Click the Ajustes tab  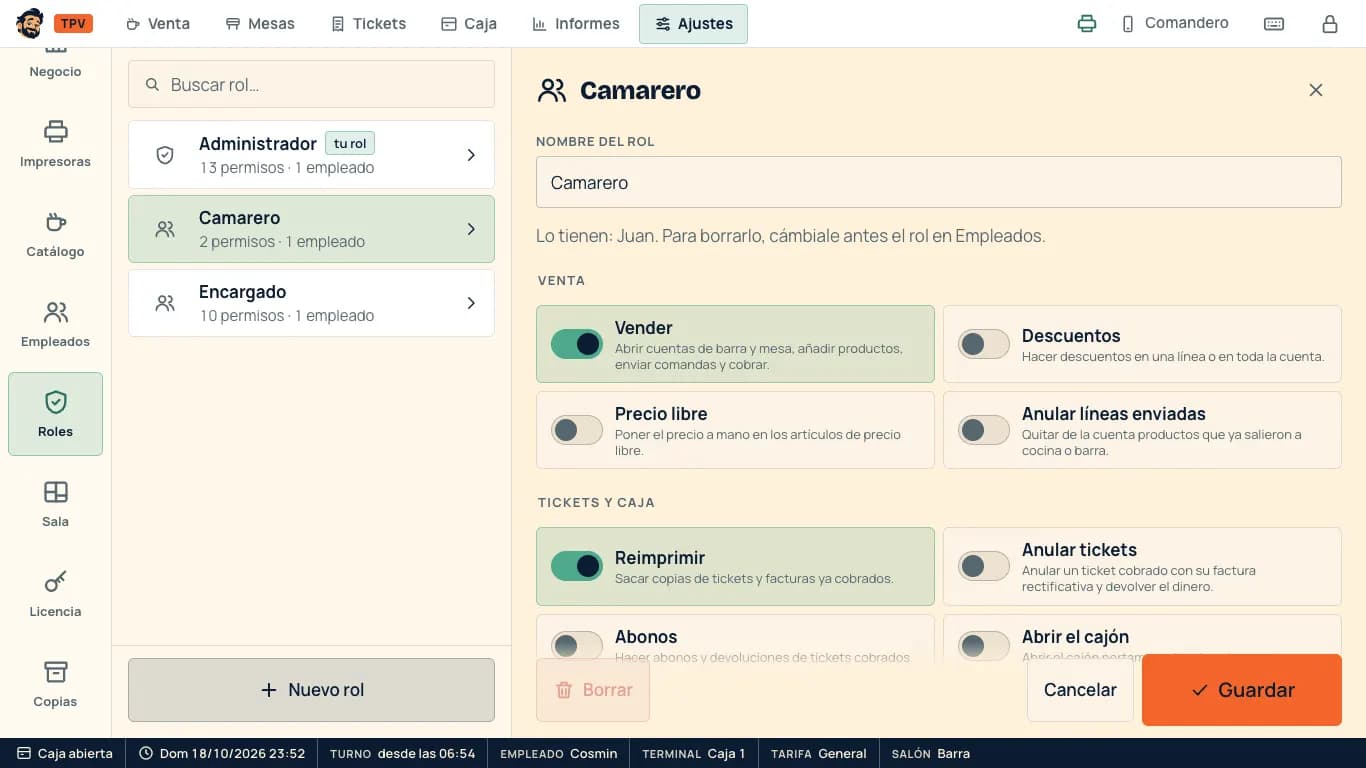click(693, 24)
